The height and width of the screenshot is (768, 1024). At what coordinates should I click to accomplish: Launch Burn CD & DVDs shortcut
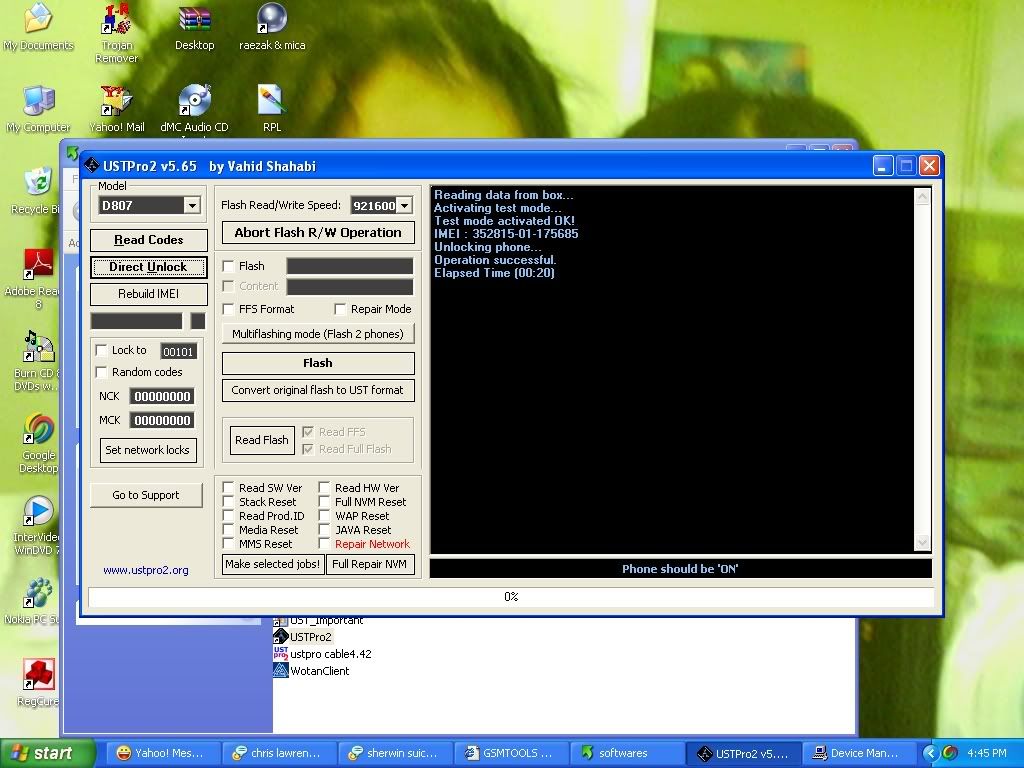tap(38, 360)
